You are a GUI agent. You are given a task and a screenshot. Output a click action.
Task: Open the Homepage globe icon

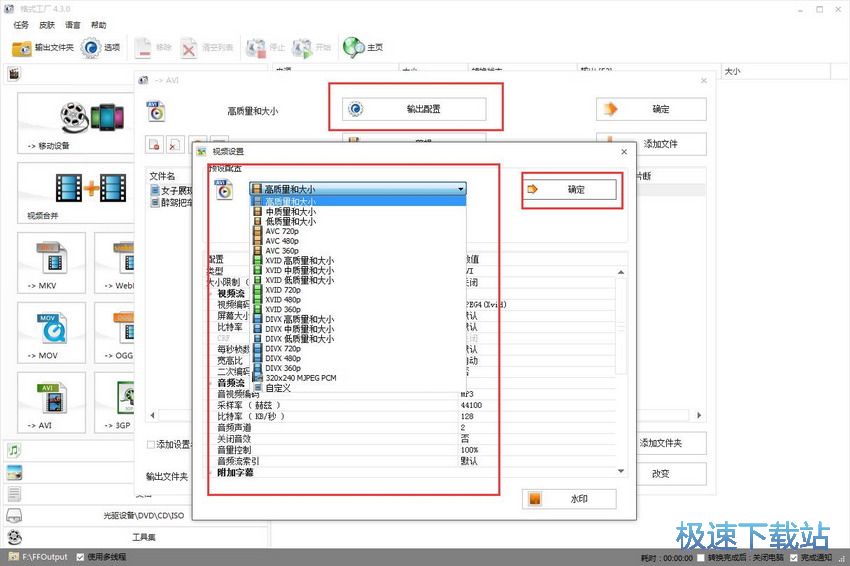pos(353,48)
